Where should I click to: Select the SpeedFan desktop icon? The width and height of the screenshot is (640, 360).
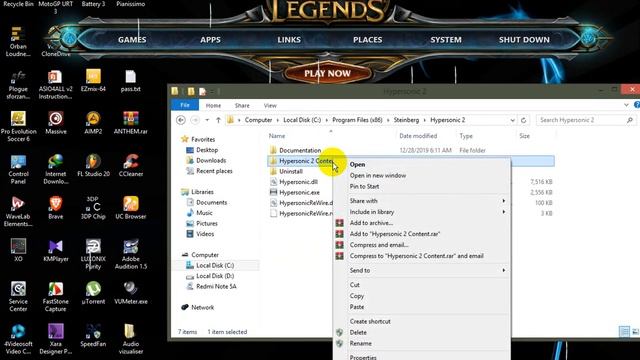(93, 336)
